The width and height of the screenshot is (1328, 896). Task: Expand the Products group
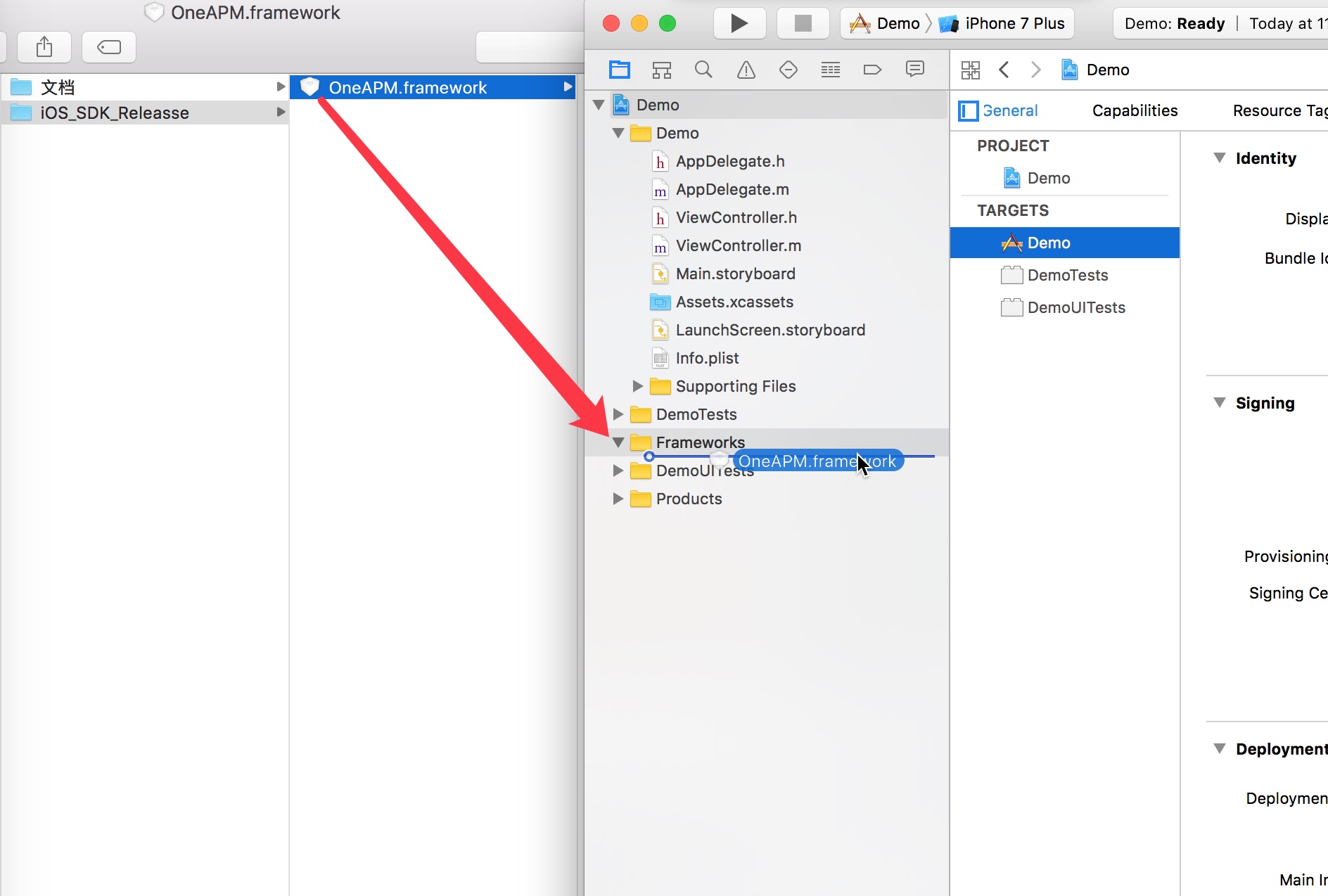(x=618, y=499)
